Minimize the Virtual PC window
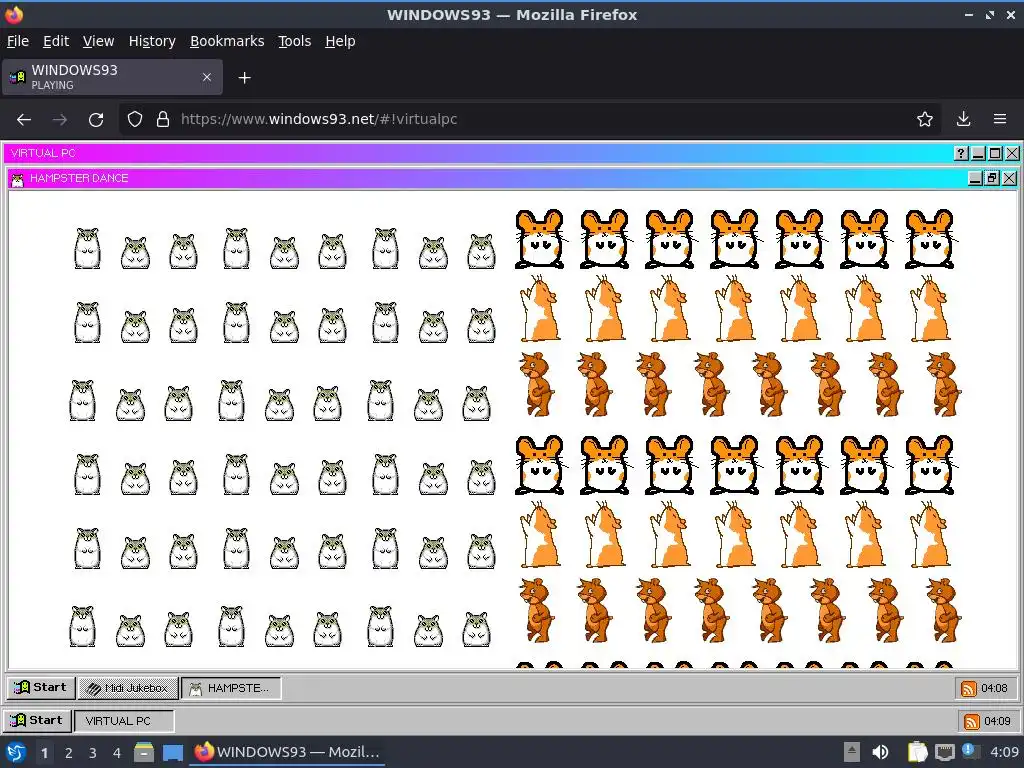 (x=978, y=153)
